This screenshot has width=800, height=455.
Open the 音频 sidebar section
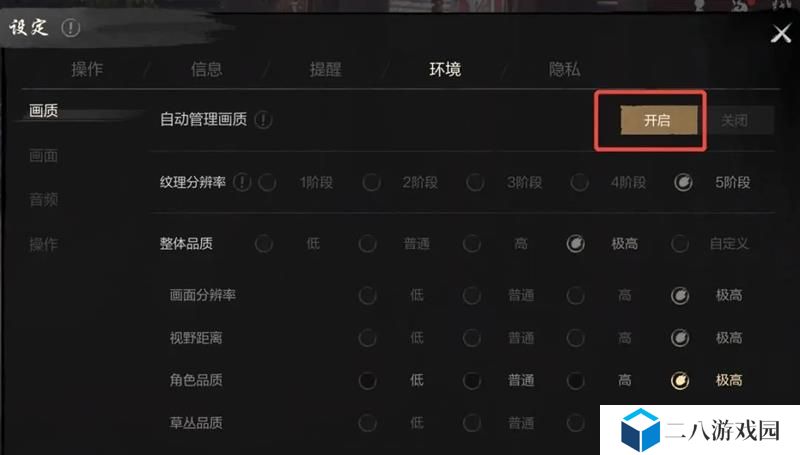click(43, 199)
